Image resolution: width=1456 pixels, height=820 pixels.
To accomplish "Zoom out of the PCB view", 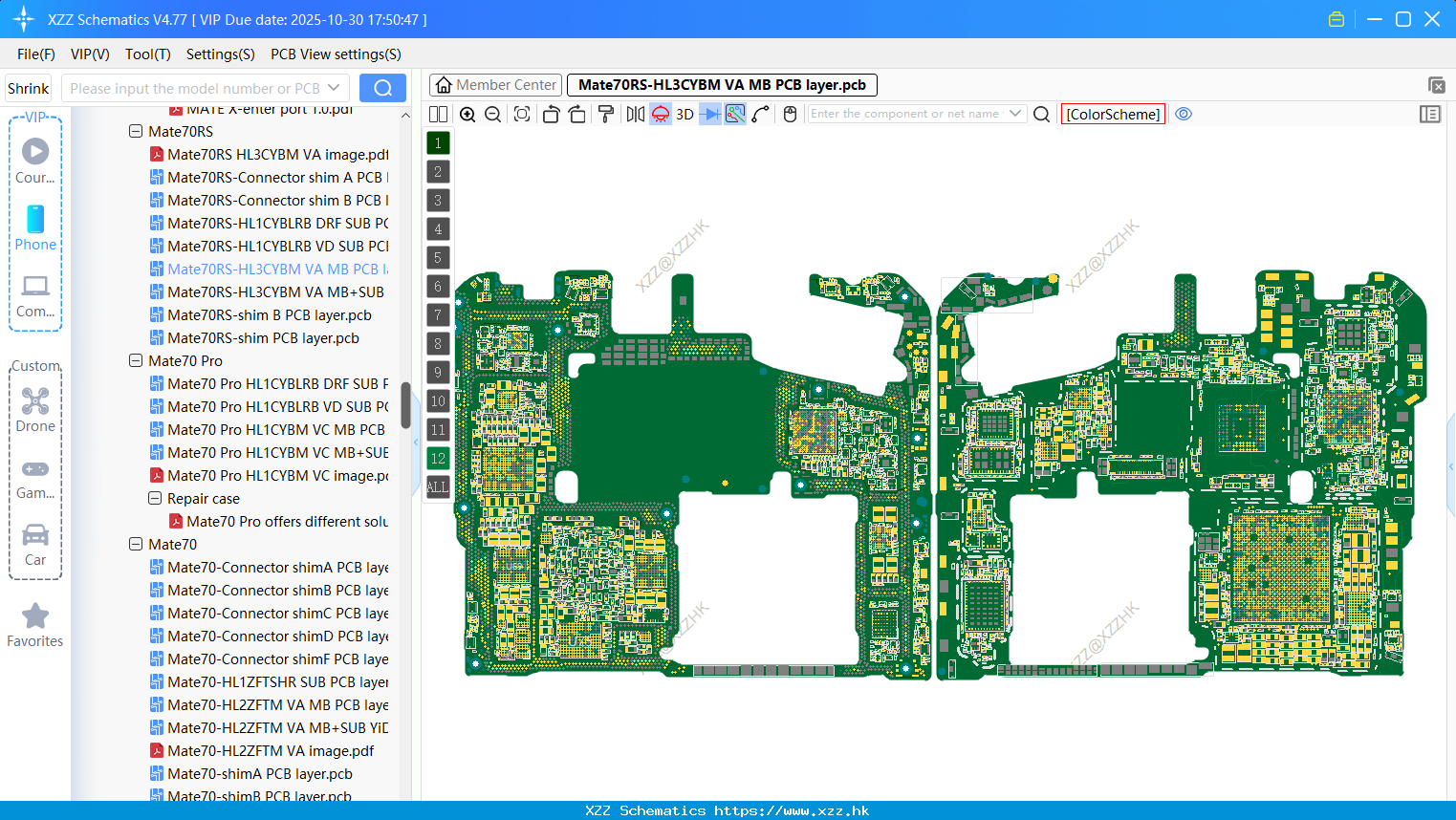I will [492, 114].
